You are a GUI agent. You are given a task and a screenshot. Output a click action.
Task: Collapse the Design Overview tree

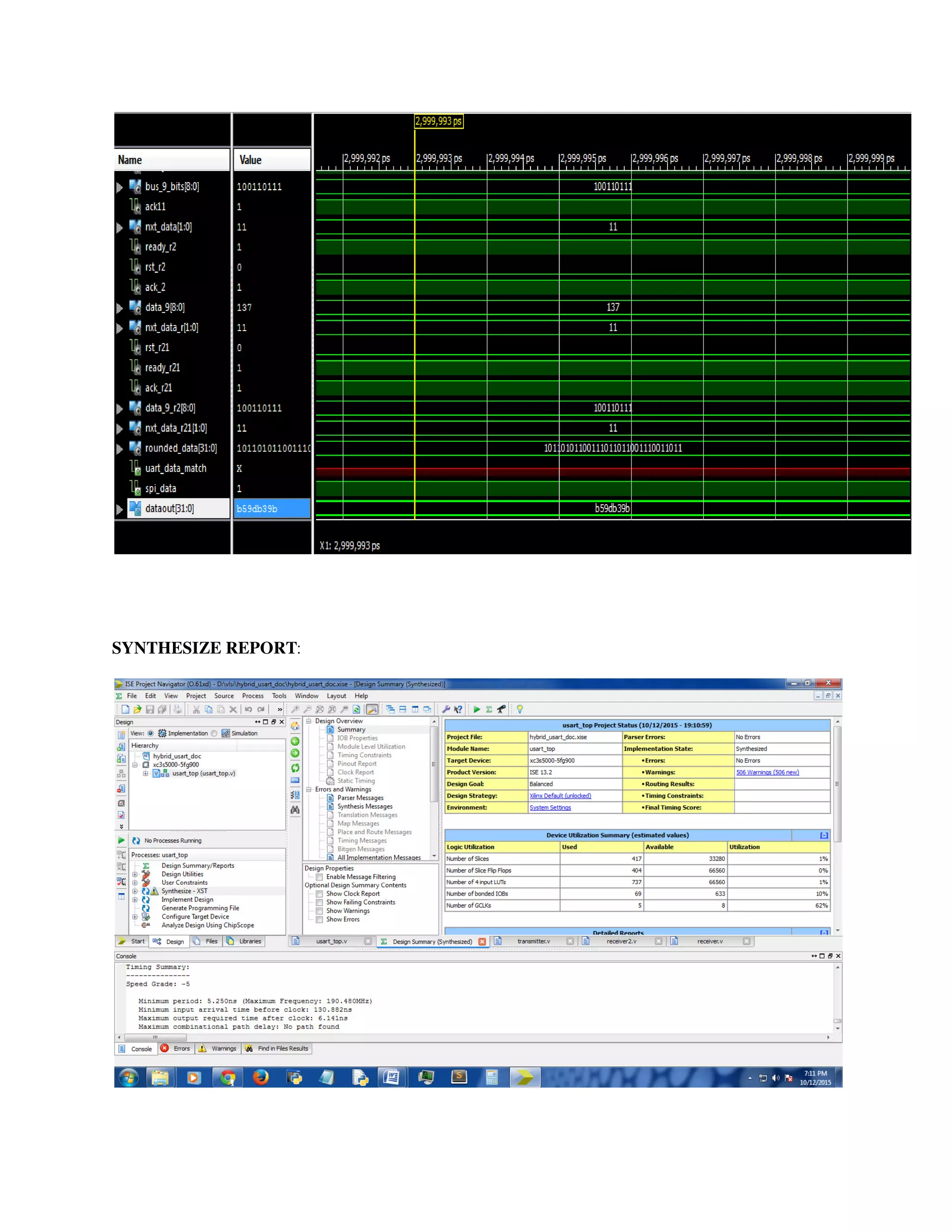pos(309,721)
